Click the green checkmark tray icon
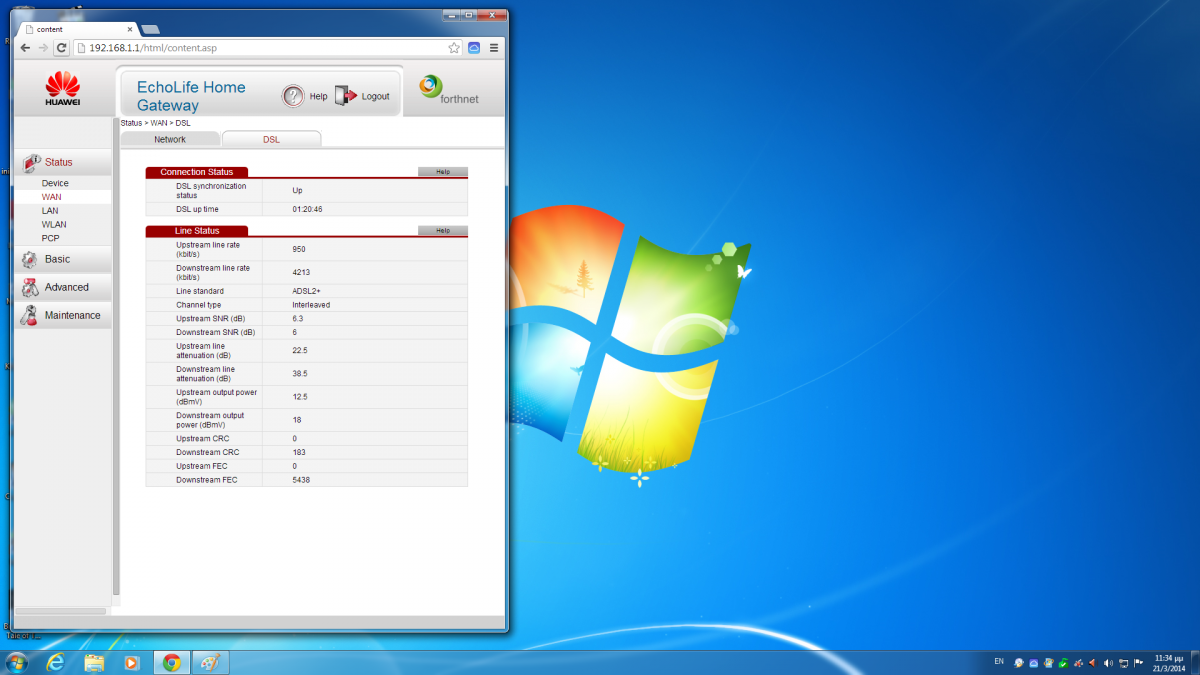 point(1063,663)
